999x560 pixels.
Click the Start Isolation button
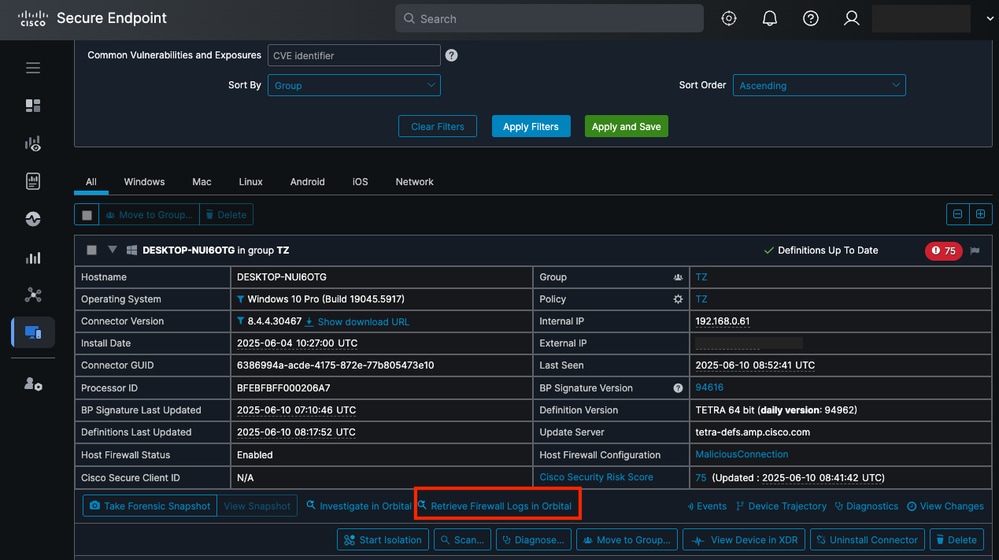383,540
